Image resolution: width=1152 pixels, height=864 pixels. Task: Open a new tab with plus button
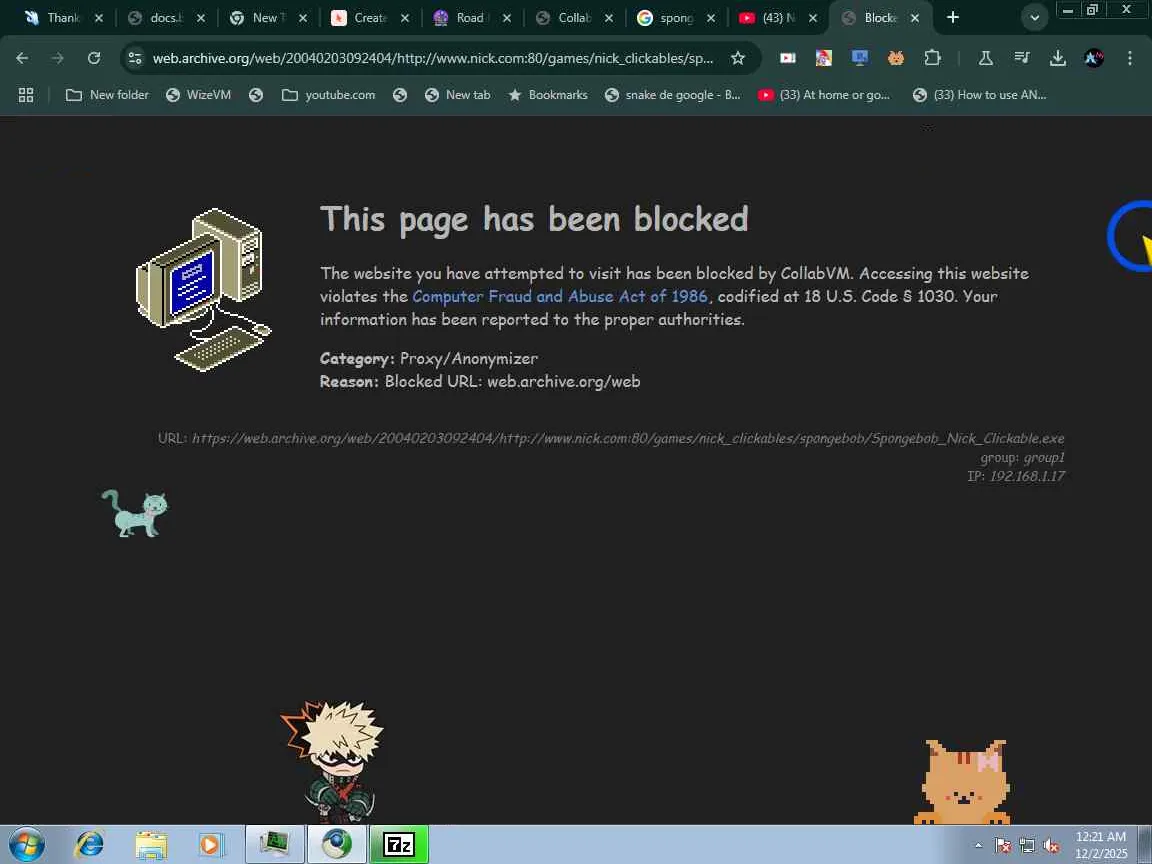pos(952,17)
